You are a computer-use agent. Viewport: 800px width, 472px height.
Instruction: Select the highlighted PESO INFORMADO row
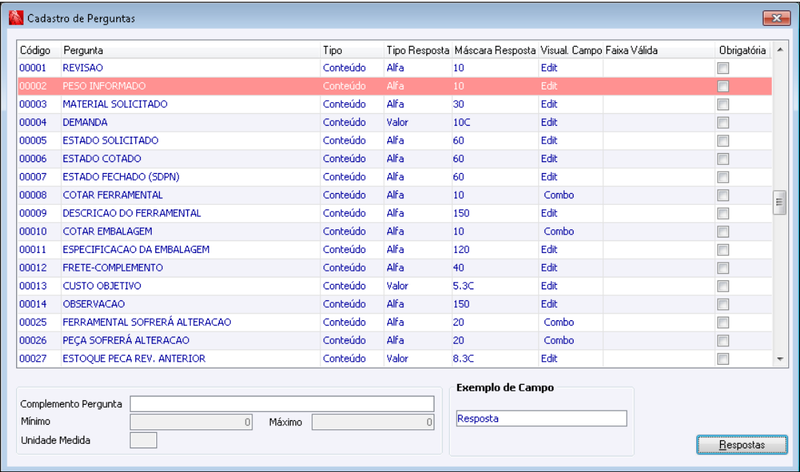(x=394, y=86)
